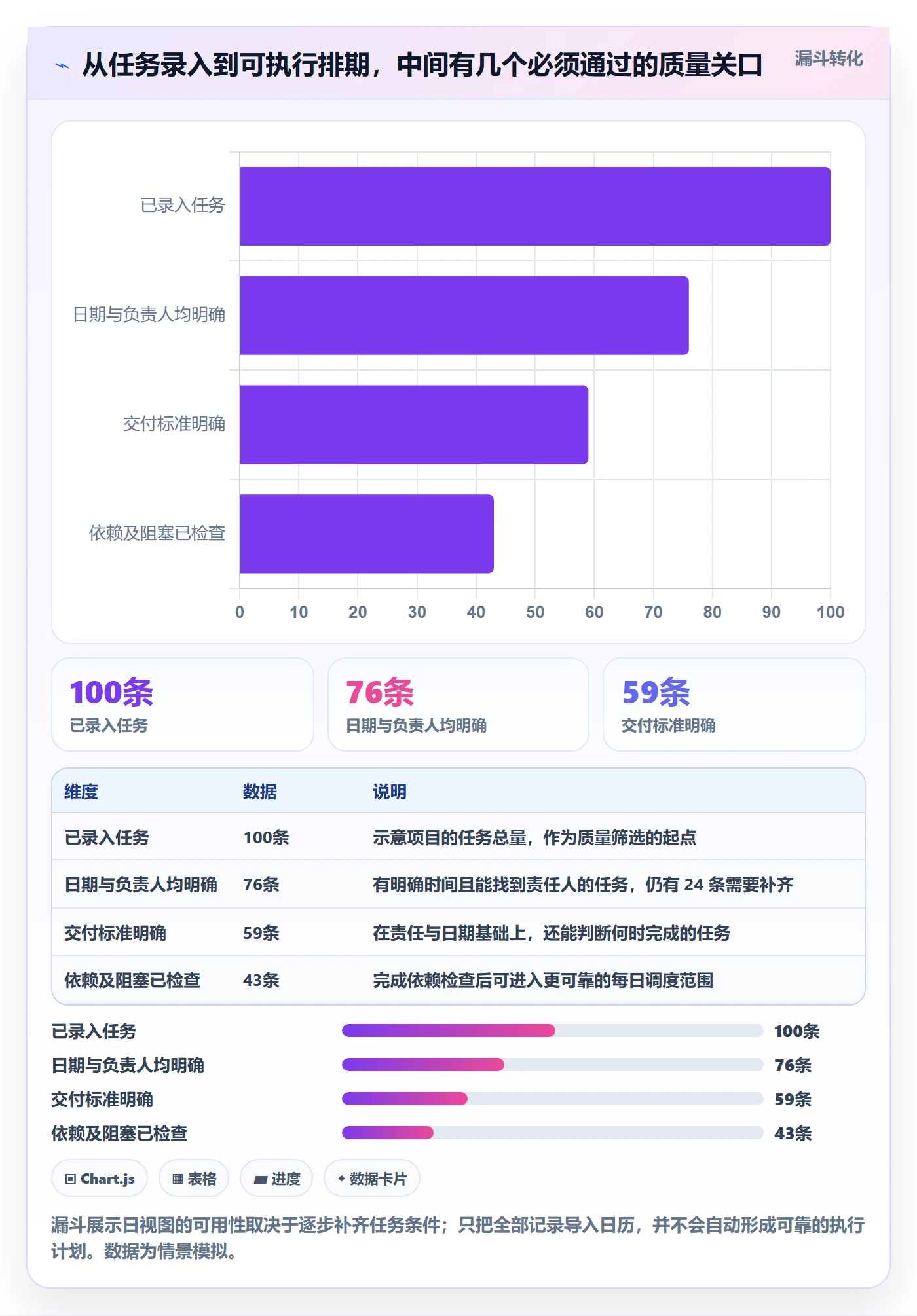The width and height of the screenshot is (917, 1316).
Task: Open the 100条 stat card
Action: (183, 704)
